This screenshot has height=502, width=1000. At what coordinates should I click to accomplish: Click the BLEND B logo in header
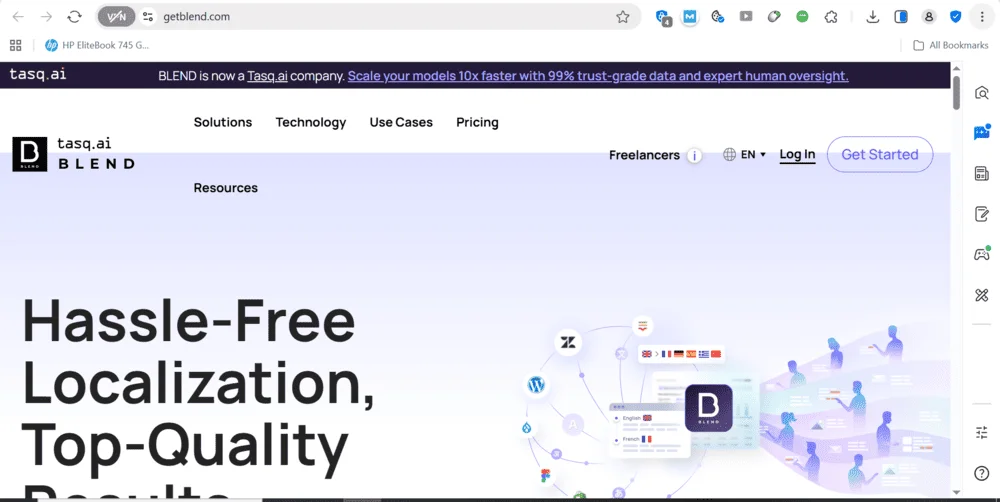pos(30,154)
